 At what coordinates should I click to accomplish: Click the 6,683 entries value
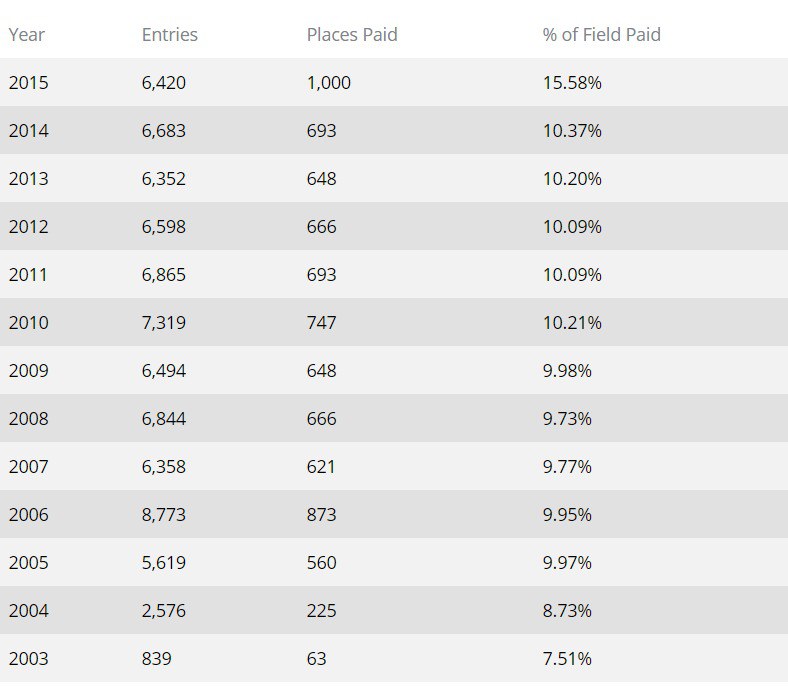pos(164,131)
